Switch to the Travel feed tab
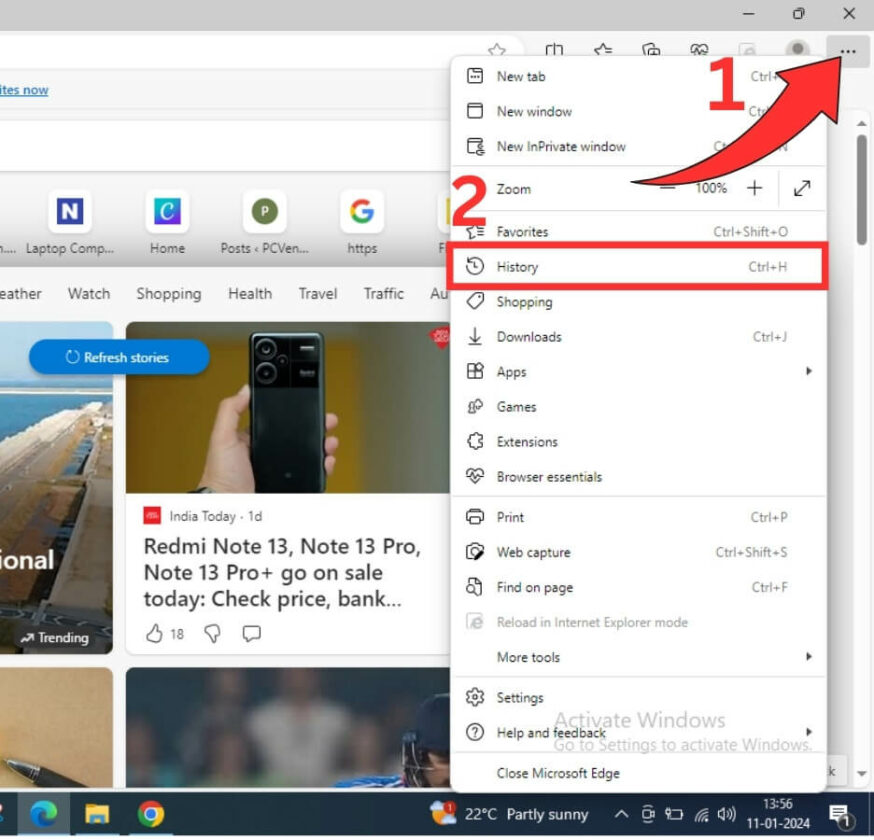The width and height of the screenshot is (874, 840). click(x=318, y=293)
